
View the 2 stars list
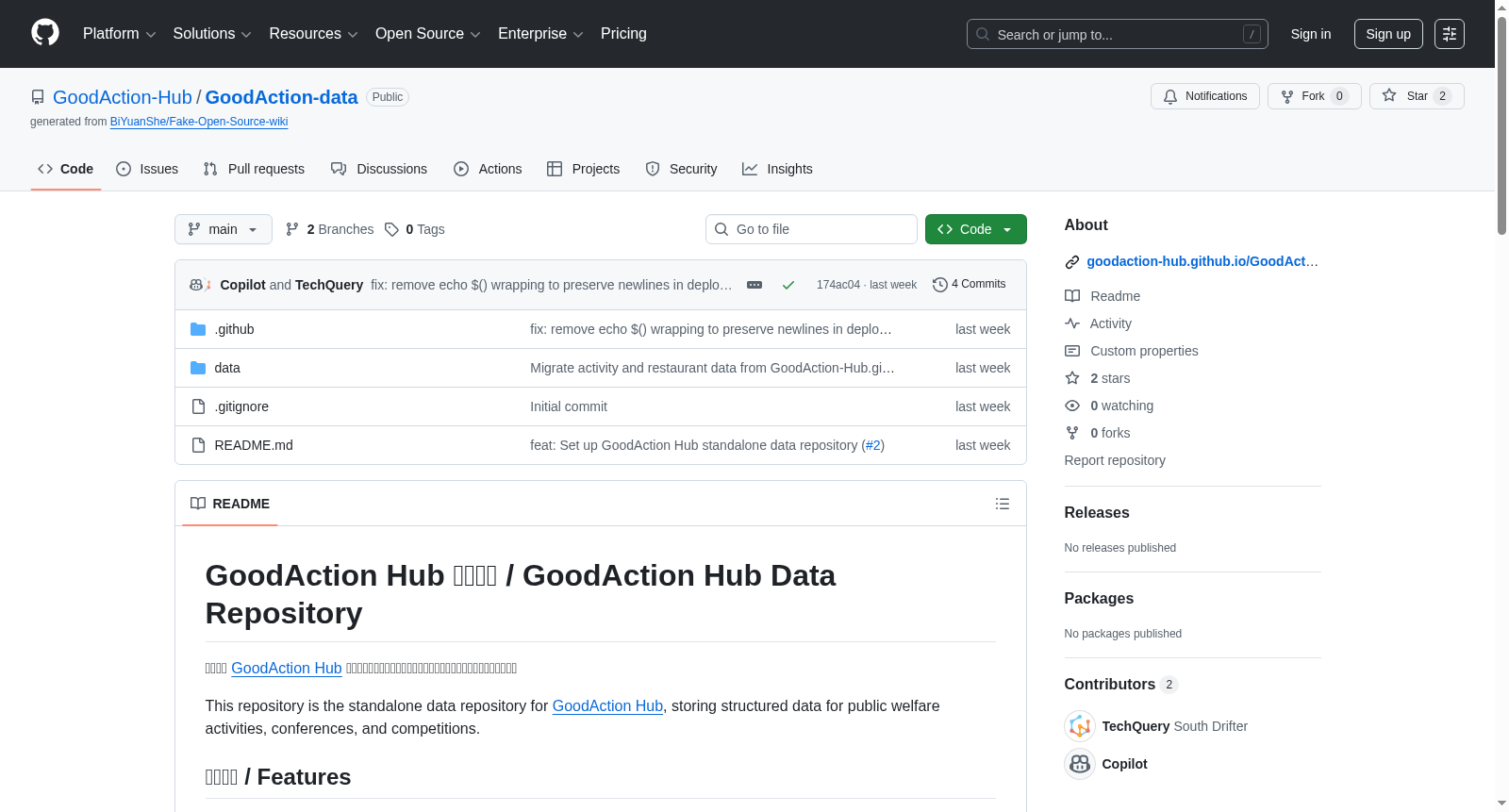[x=1098, y=378]
